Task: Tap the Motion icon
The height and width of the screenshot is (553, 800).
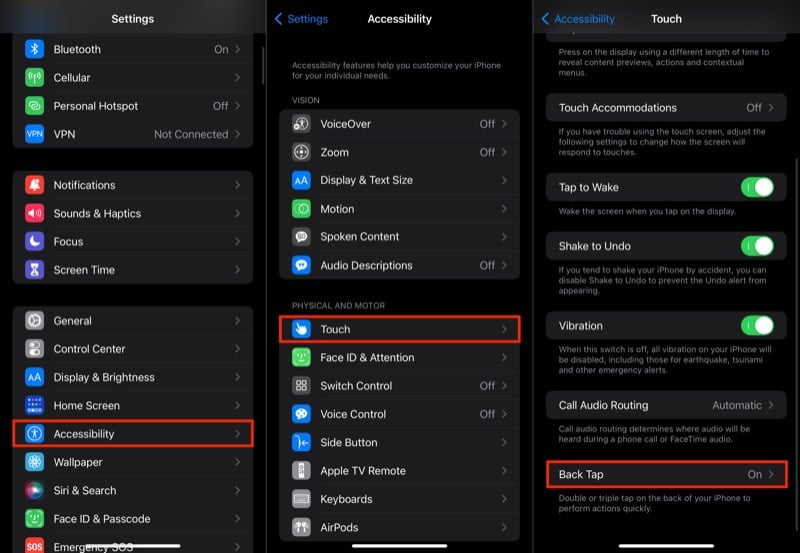Action: pyautogui.click(x=302, y=209)
